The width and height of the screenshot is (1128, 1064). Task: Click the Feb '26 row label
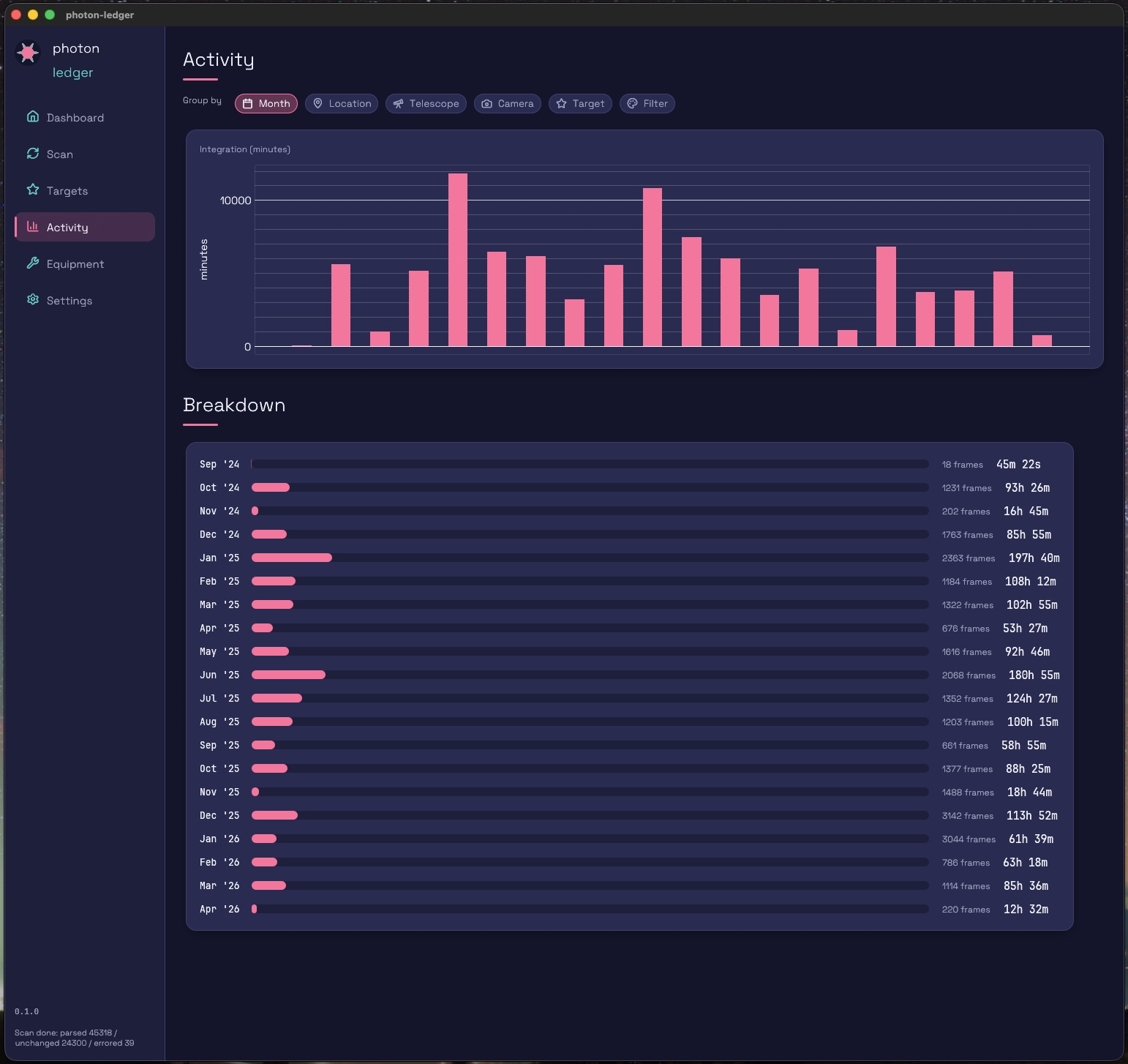tap(219, 862)
